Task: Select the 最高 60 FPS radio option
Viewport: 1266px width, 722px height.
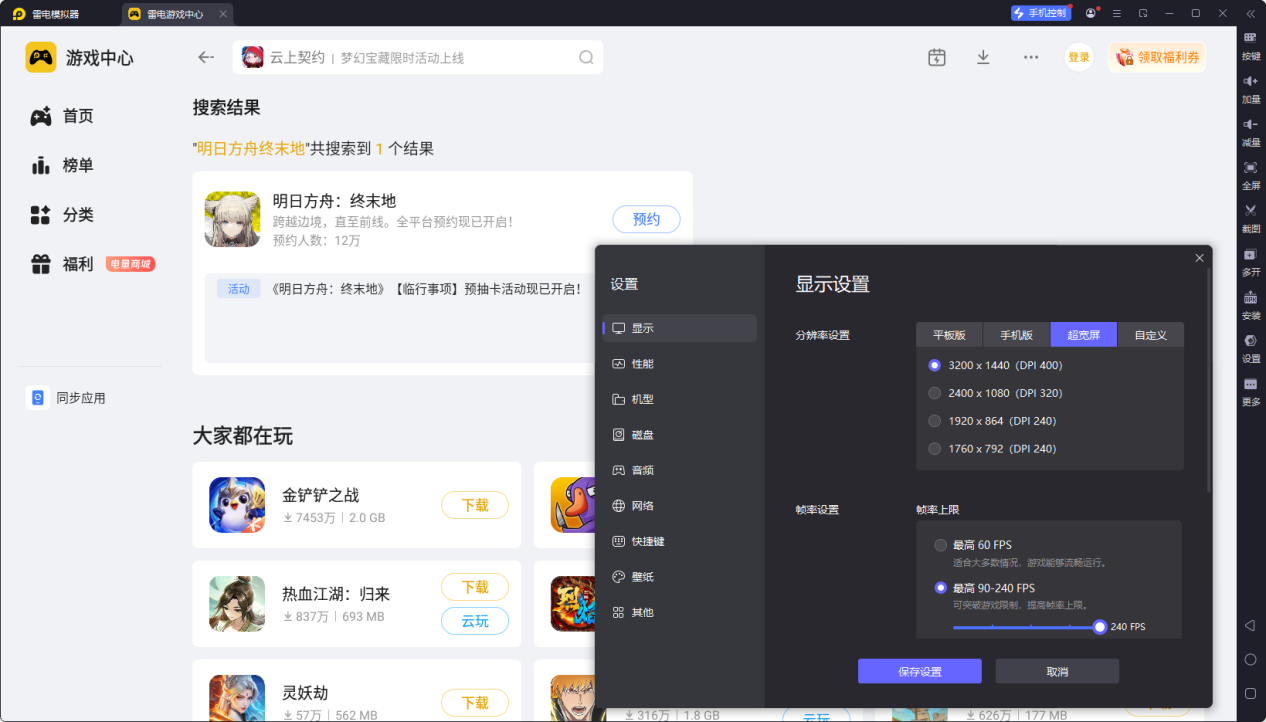Action: 940,545
